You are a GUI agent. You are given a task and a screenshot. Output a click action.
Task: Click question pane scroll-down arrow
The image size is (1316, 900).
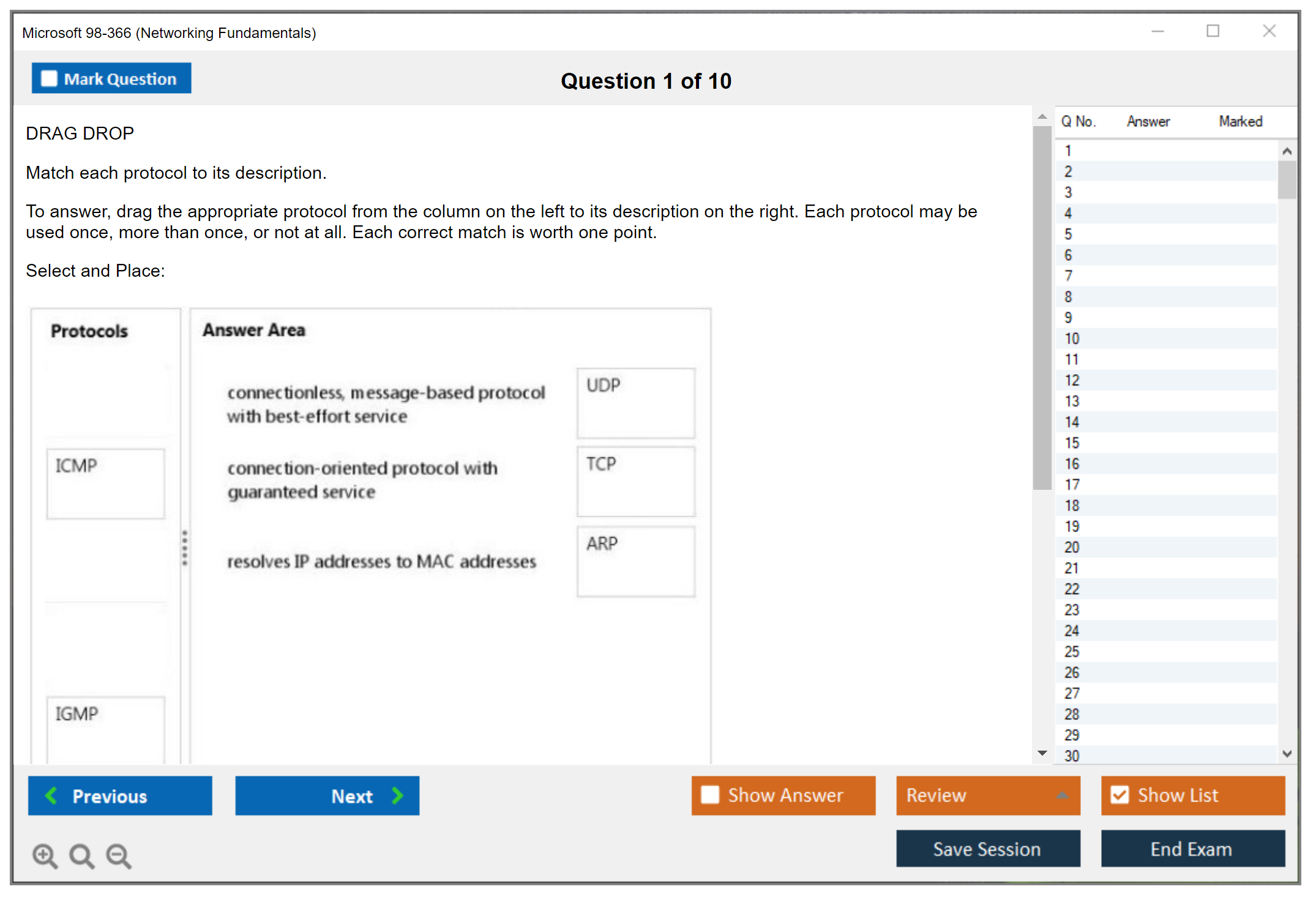tap(1042, 753)
